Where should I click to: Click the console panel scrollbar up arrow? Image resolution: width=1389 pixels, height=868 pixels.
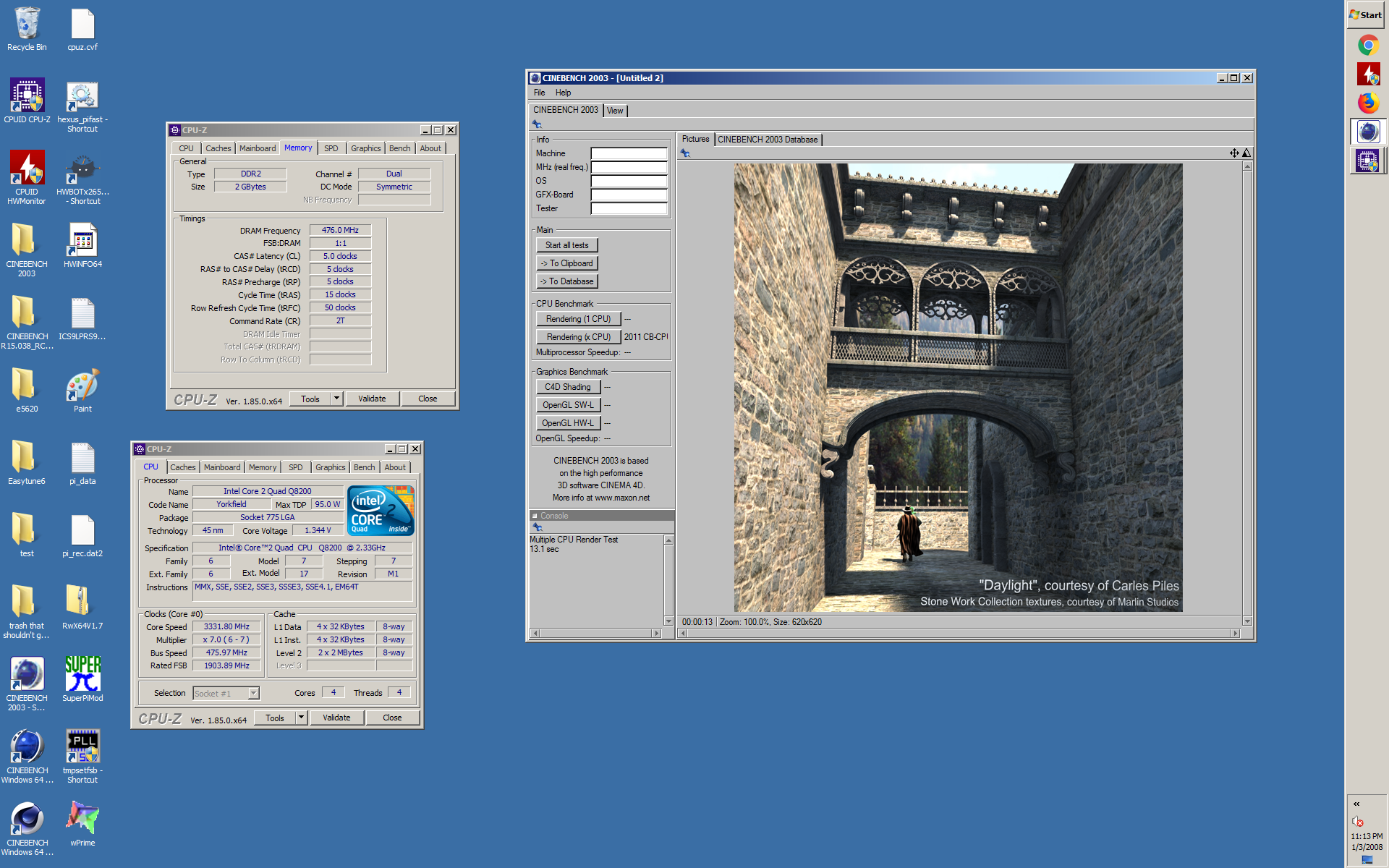[x=668, y=540]
